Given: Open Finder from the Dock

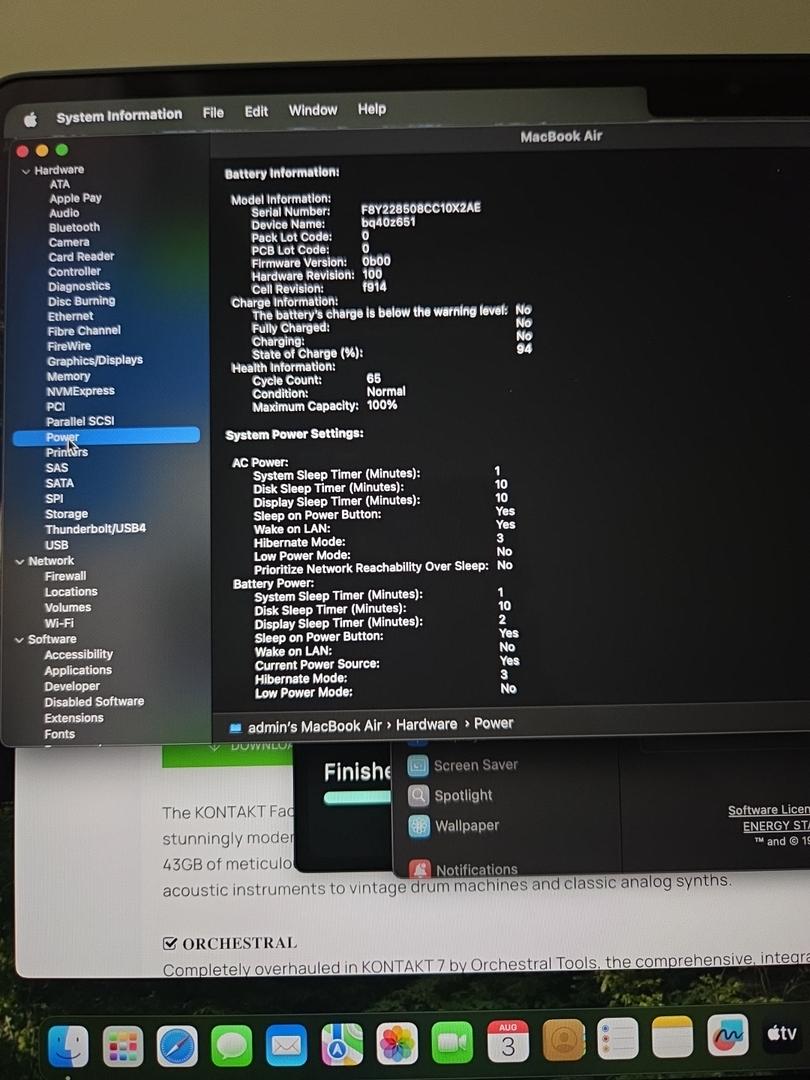Looking at the screenshot, I should (x=68, y=1046).
